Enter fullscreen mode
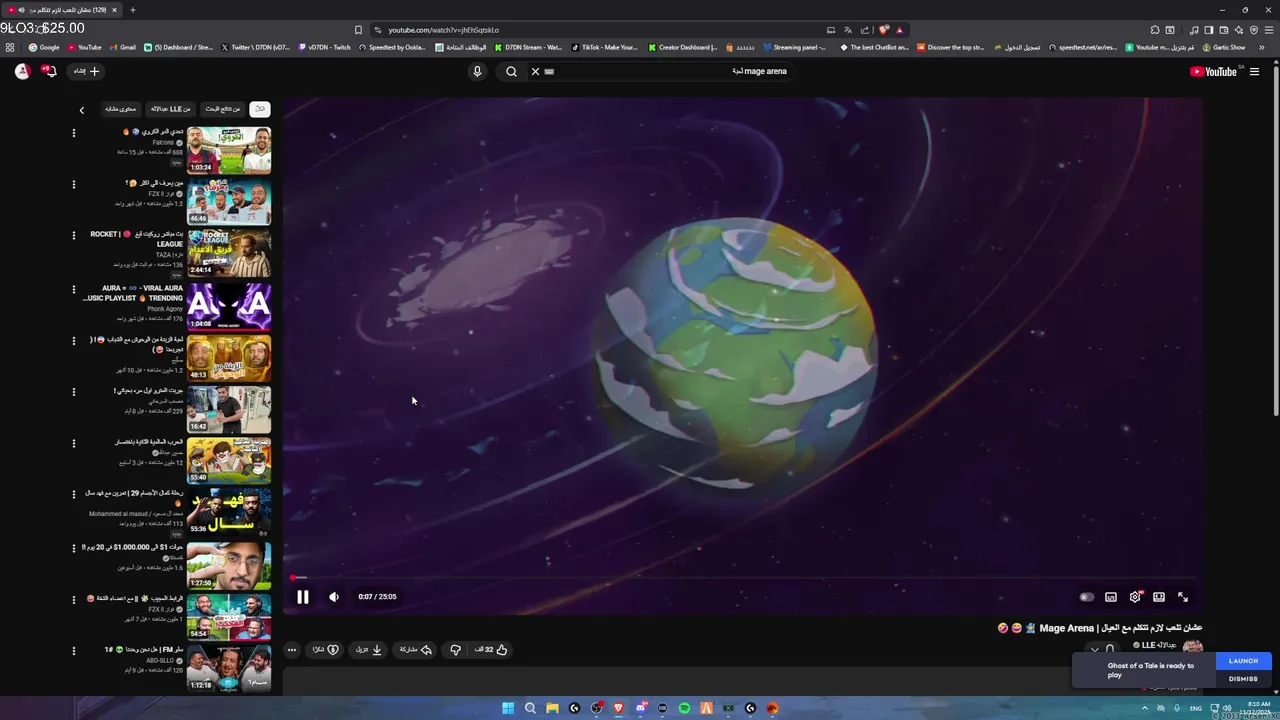This screenshot has height=720, width=1280. tap(1183, 597)
